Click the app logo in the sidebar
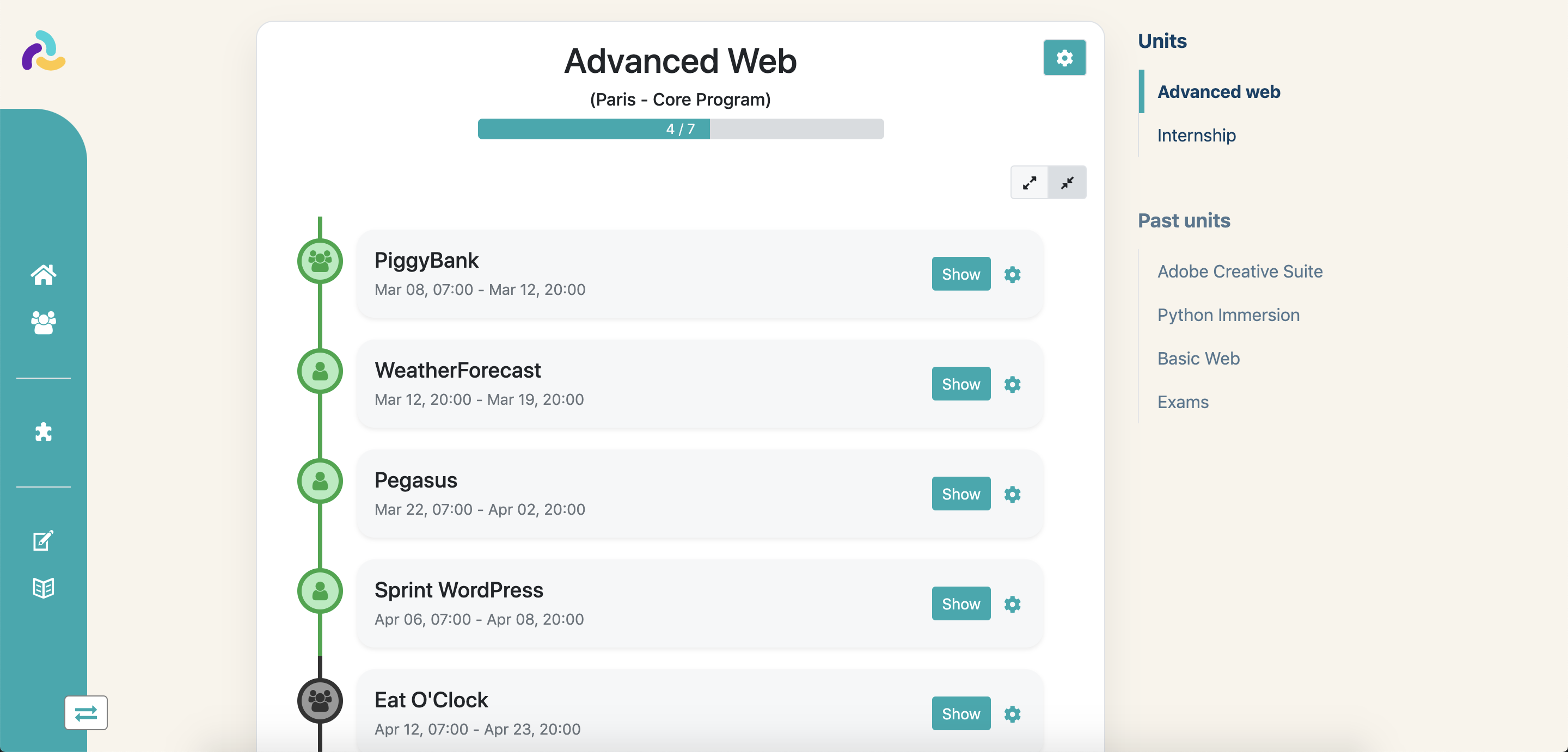This screenshot has height=752, width=1568. click(x=43, y=51)
